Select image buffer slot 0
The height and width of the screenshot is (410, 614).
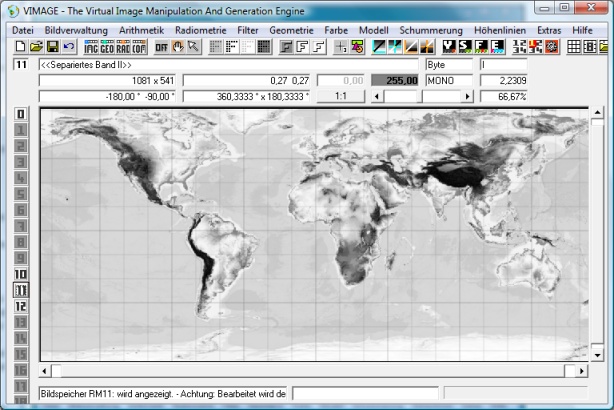20,115
